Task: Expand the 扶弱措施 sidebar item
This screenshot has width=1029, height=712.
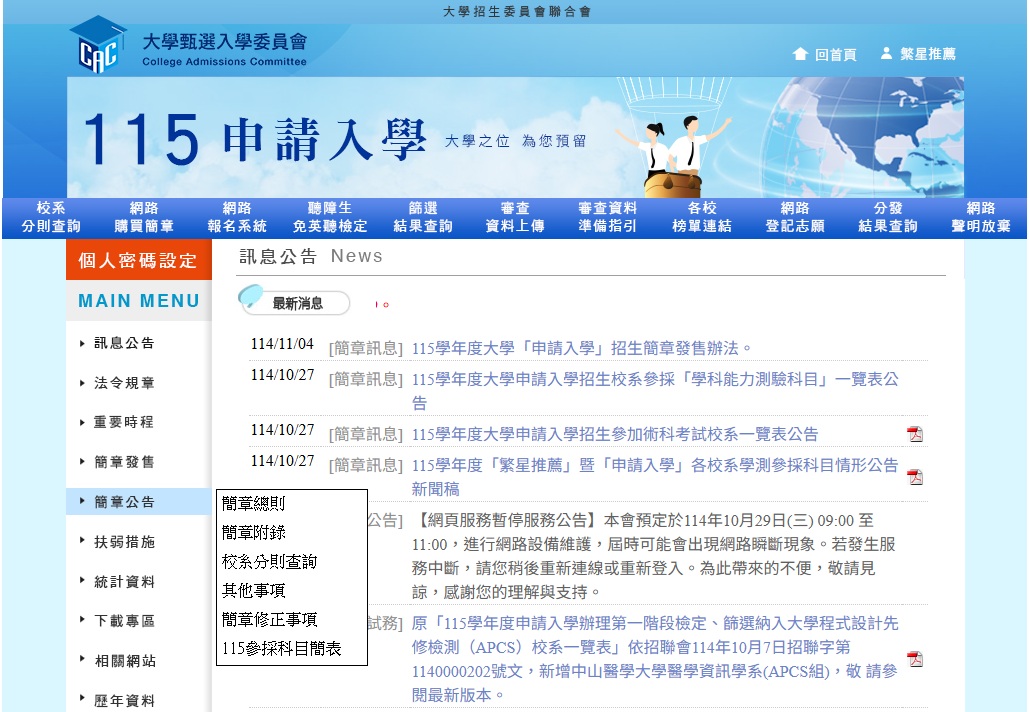Action: click(125, 542)
